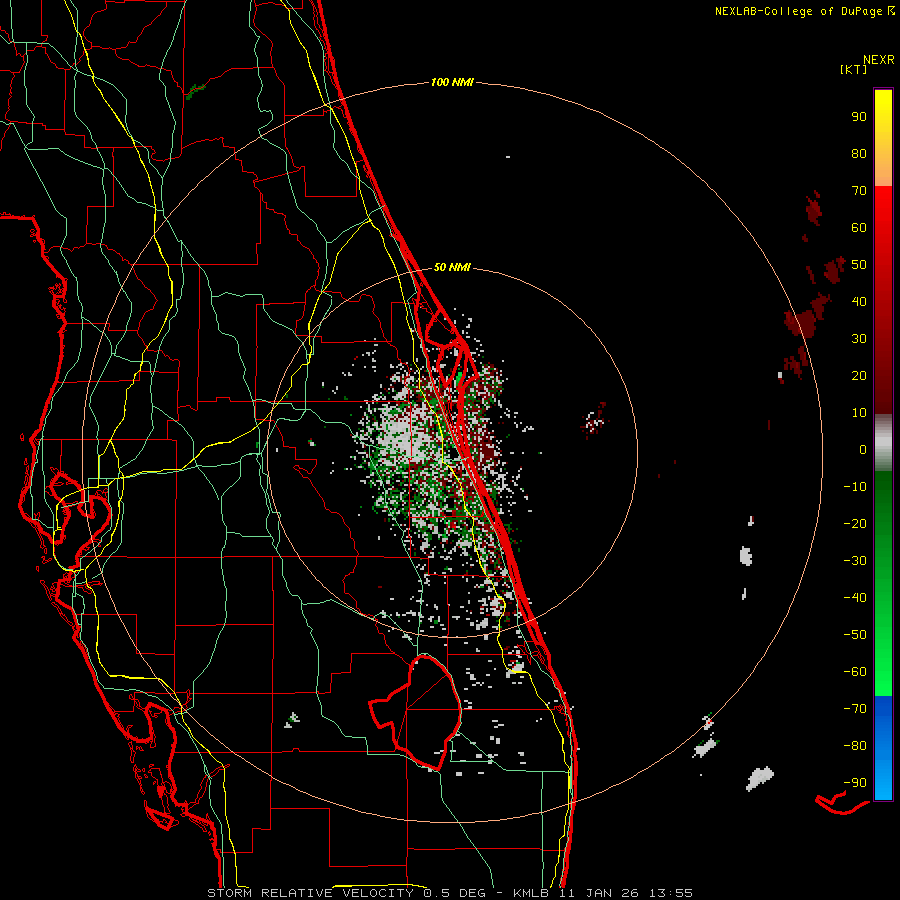Click the -40 value on velocity scale
Image resolution: width=900 pixels, height=900 pixels.
pyautogui.click(x=855, y=598)
